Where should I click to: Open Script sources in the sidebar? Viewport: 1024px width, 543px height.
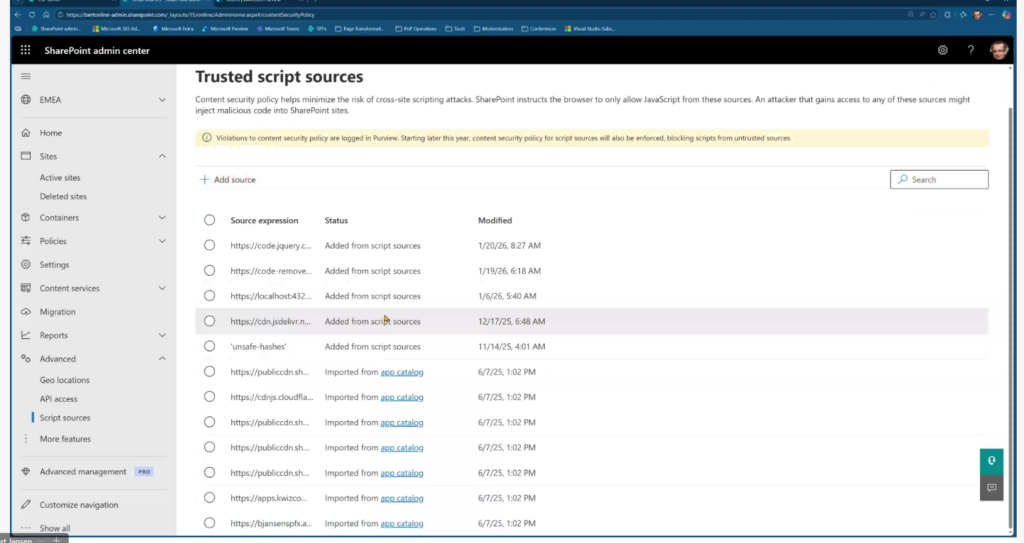click(65, 418)
